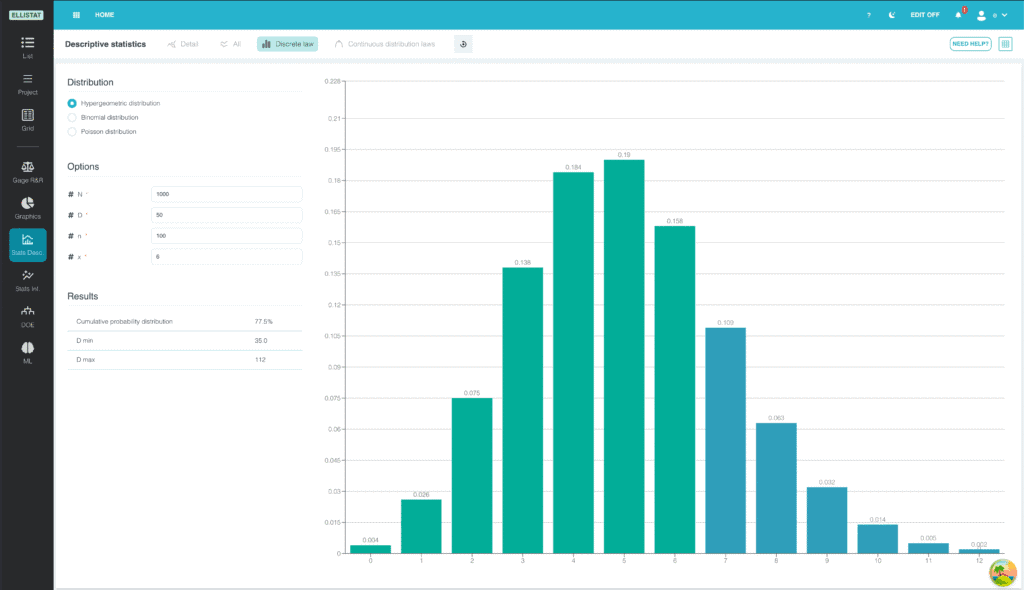
Task: Click the green bar labeled 0.184
Action: point(573,363)
